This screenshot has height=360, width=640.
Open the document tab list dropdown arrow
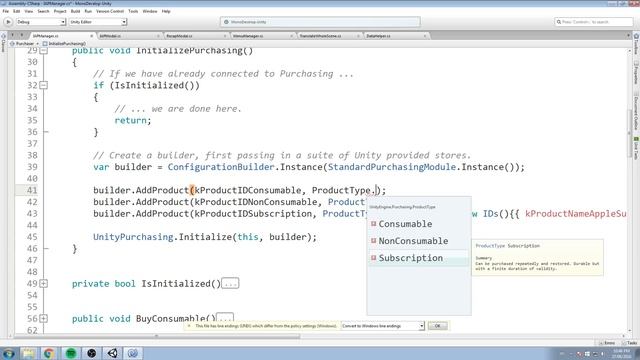click(628, 36)
